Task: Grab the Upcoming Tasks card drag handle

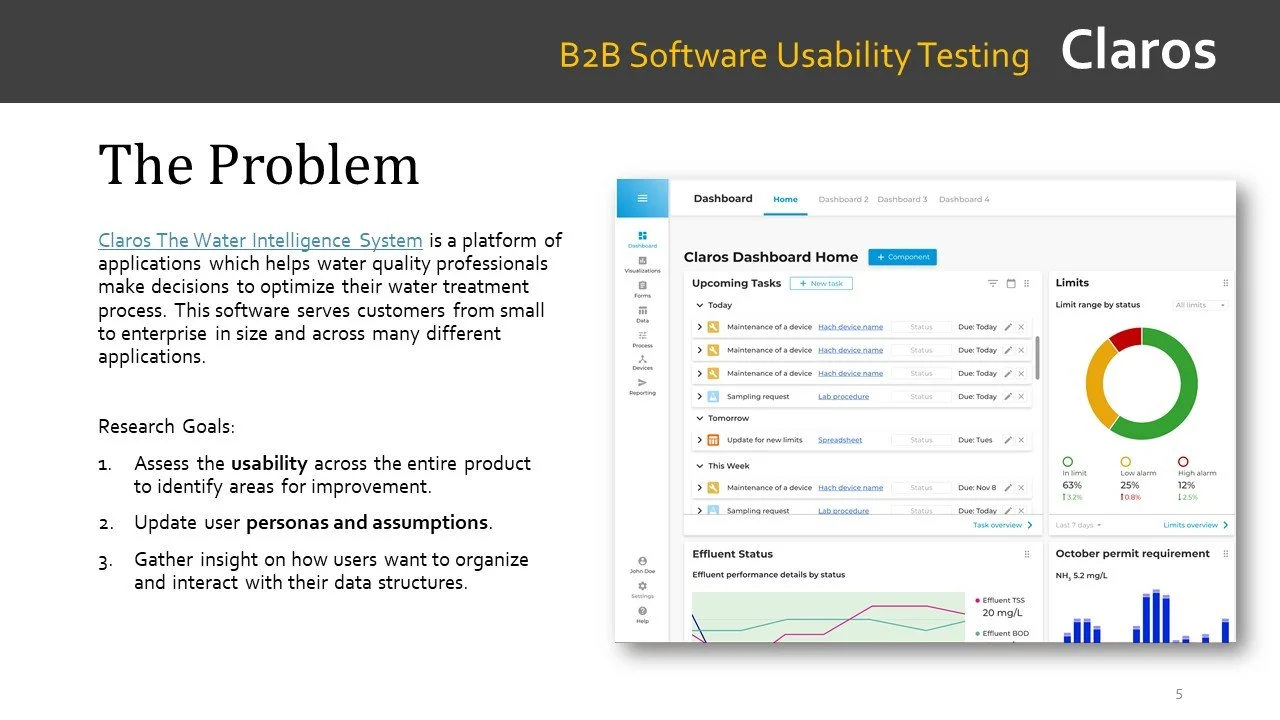Action: pyautogui.click(x=1026, y=283)
